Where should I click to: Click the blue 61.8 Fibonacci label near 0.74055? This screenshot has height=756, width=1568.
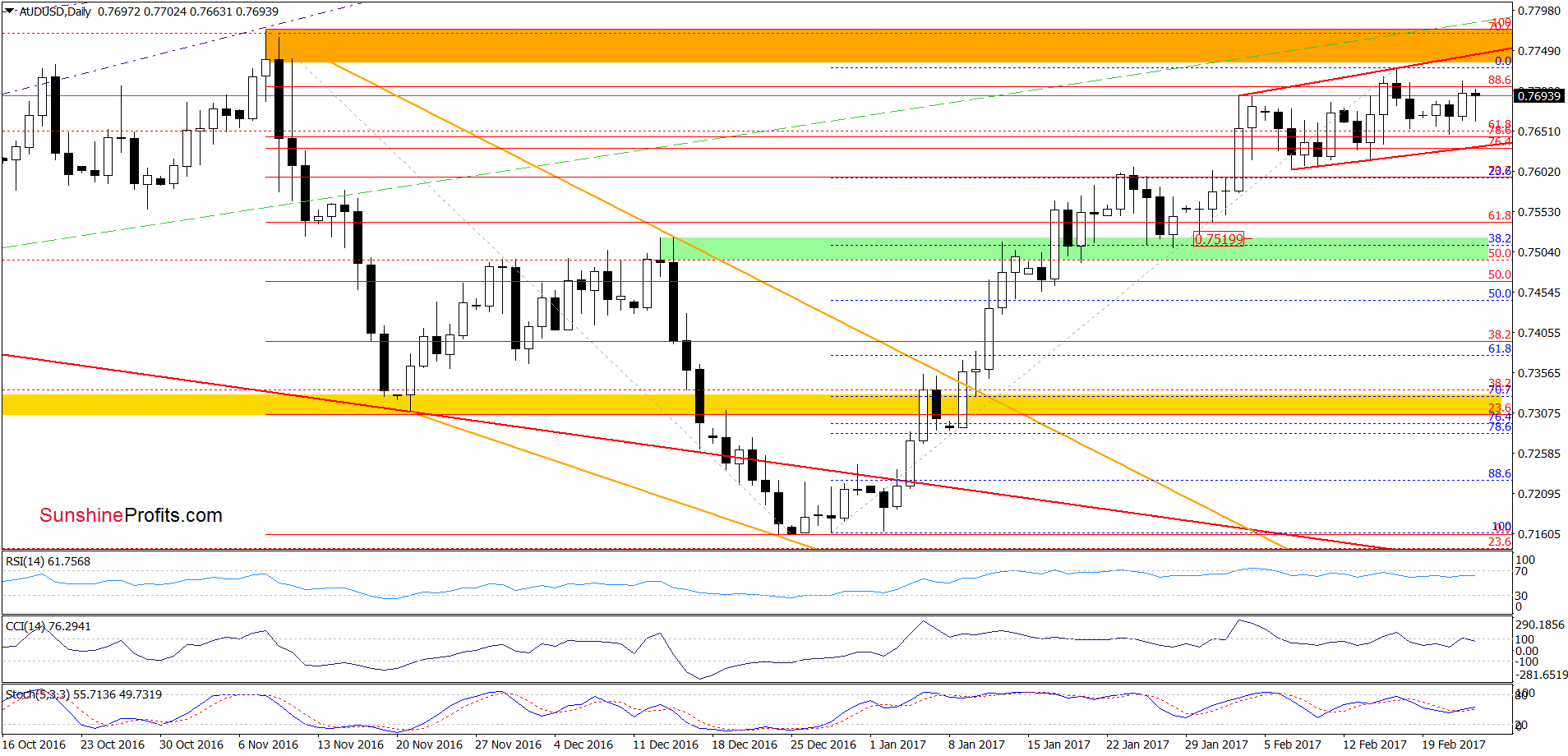click(1499, 349)
